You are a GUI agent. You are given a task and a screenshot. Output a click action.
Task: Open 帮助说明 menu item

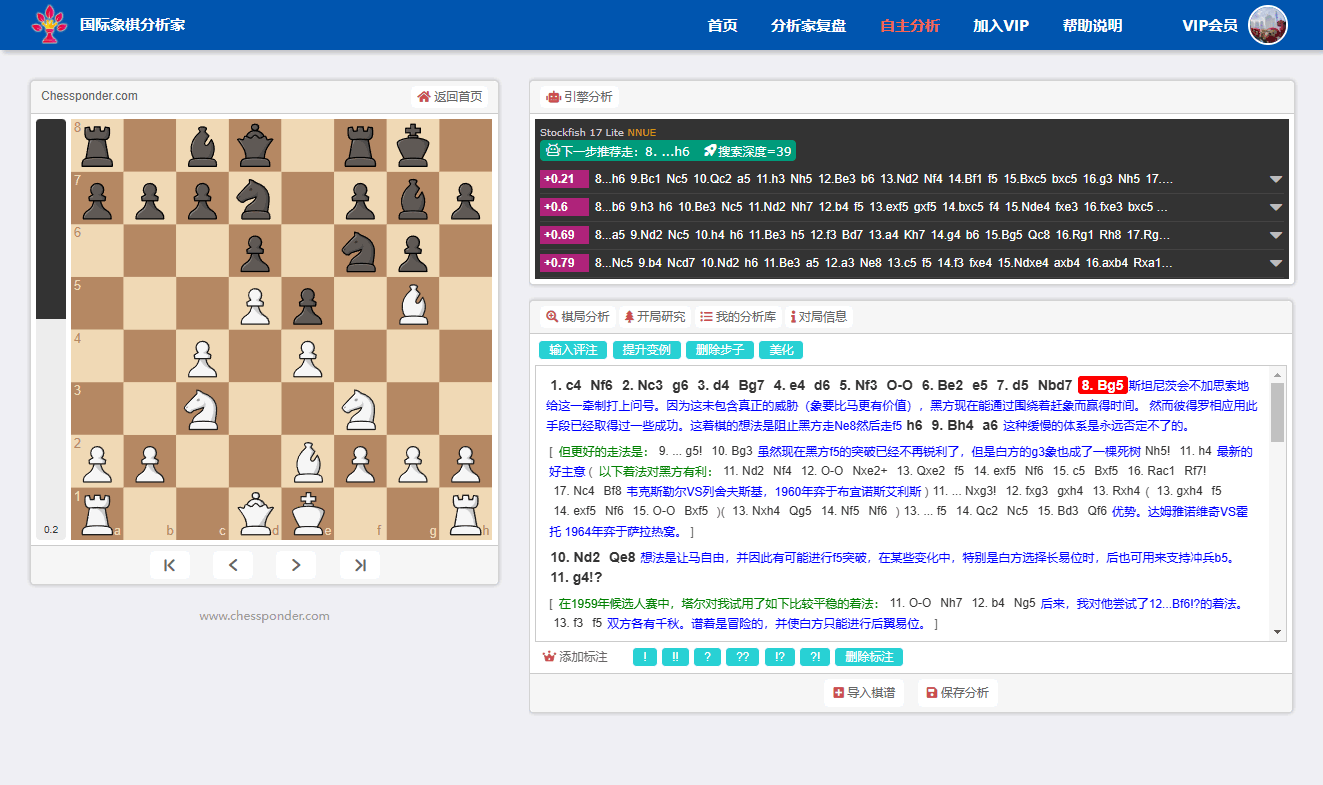1092,26
